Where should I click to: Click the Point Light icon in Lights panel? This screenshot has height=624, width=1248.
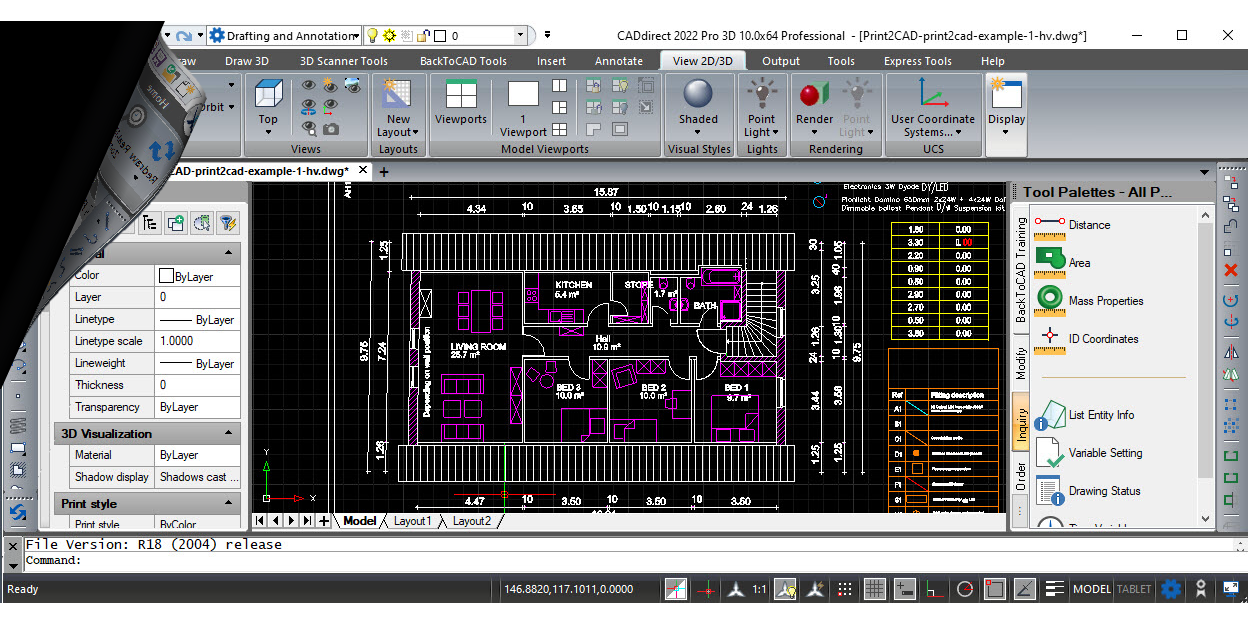[761, 95]
